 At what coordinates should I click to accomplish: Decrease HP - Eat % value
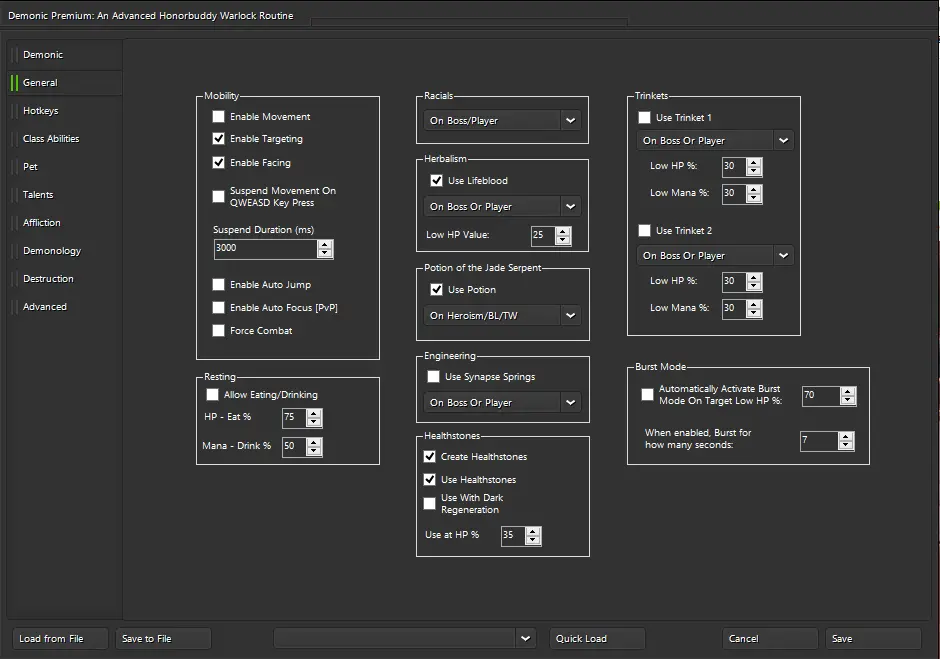tap(314, 422)
